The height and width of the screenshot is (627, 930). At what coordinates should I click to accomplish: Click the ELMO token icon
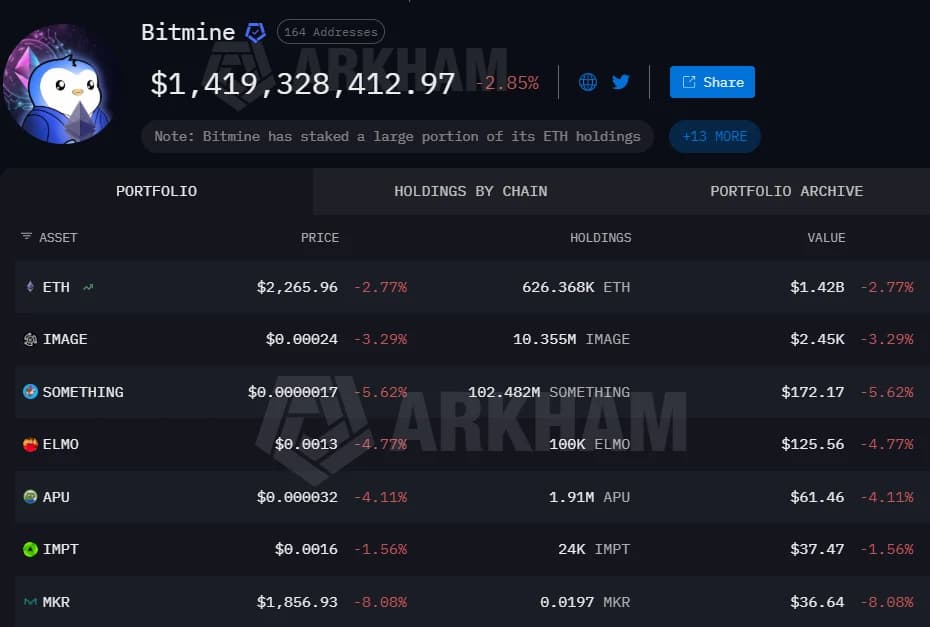pyautogui.click(x=31, y=444)
